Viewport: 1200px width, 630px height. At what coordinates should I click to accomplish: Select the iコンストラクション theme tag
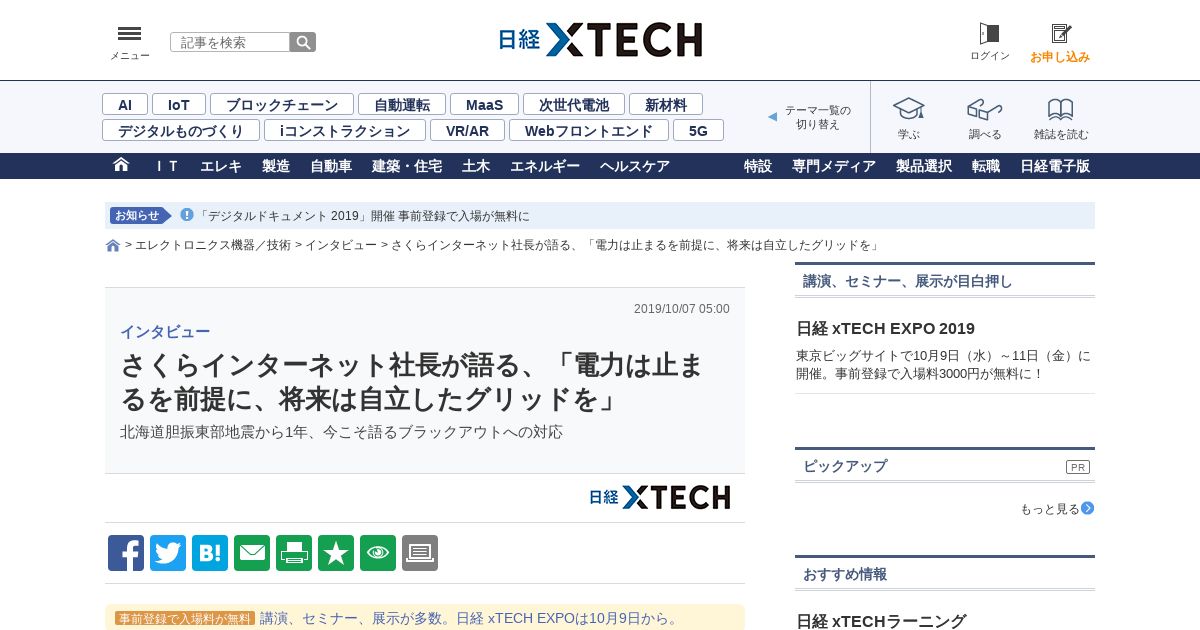tap(345, 130)
